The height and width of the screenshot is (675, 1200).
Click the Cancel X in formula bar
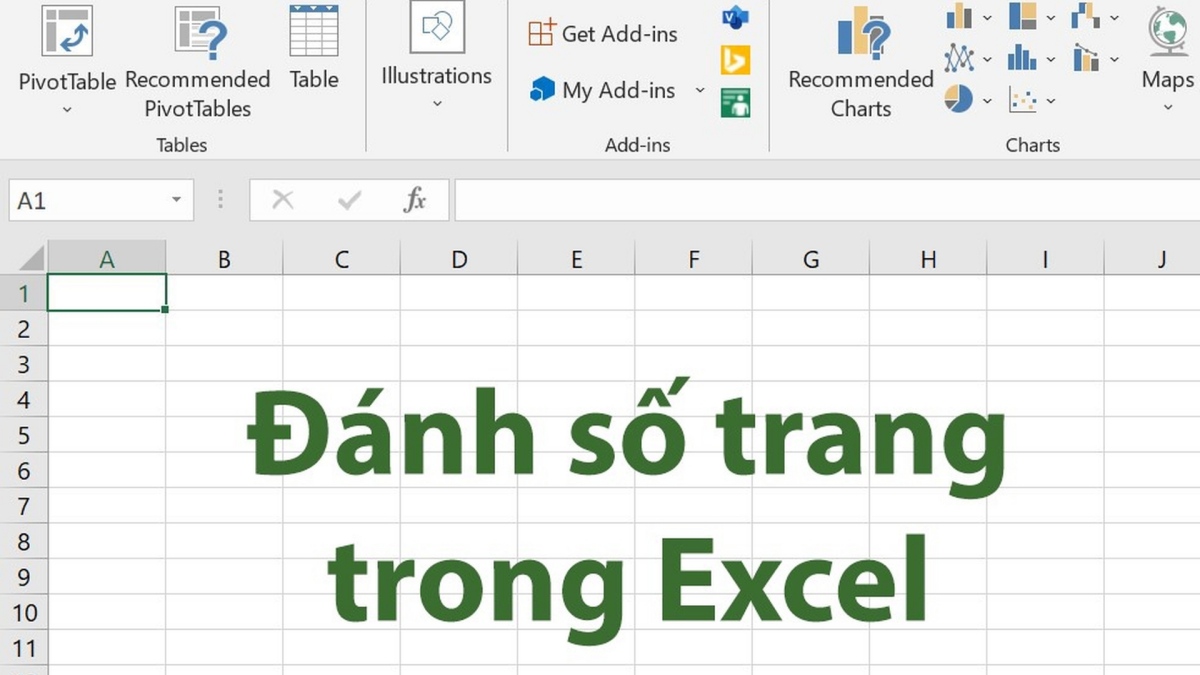(283, 200)
